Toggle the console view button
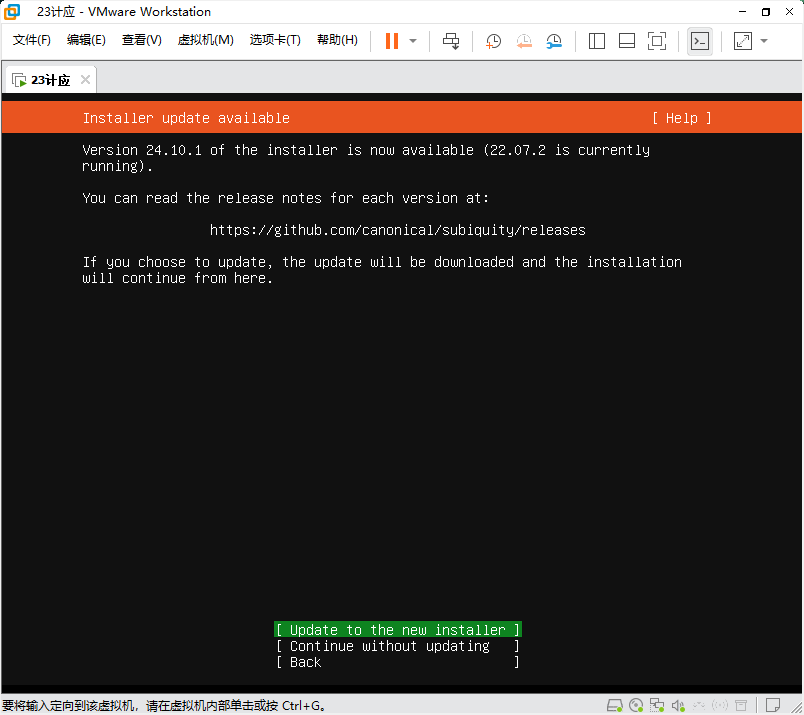 (700, 41)
